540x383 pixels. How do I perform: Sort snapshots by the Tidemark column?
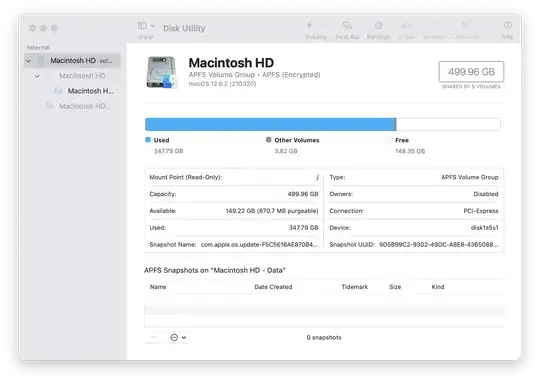coord(355,287)
